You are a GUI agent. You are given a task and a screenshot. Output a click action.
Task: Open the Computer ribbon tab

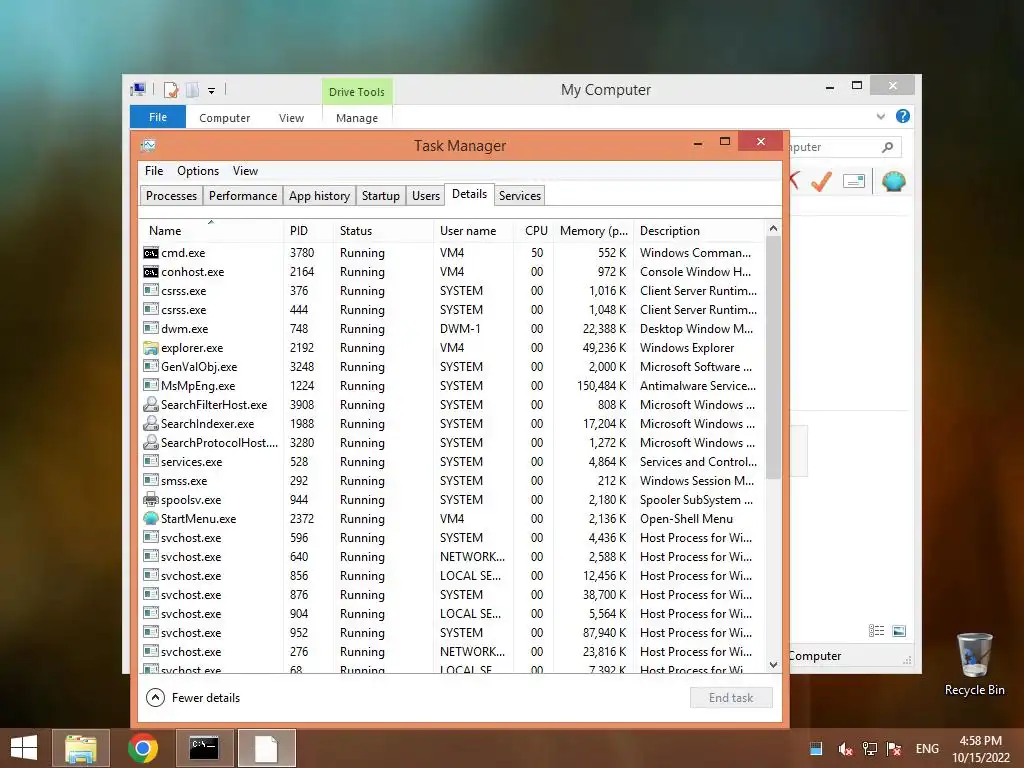point(225,118)
